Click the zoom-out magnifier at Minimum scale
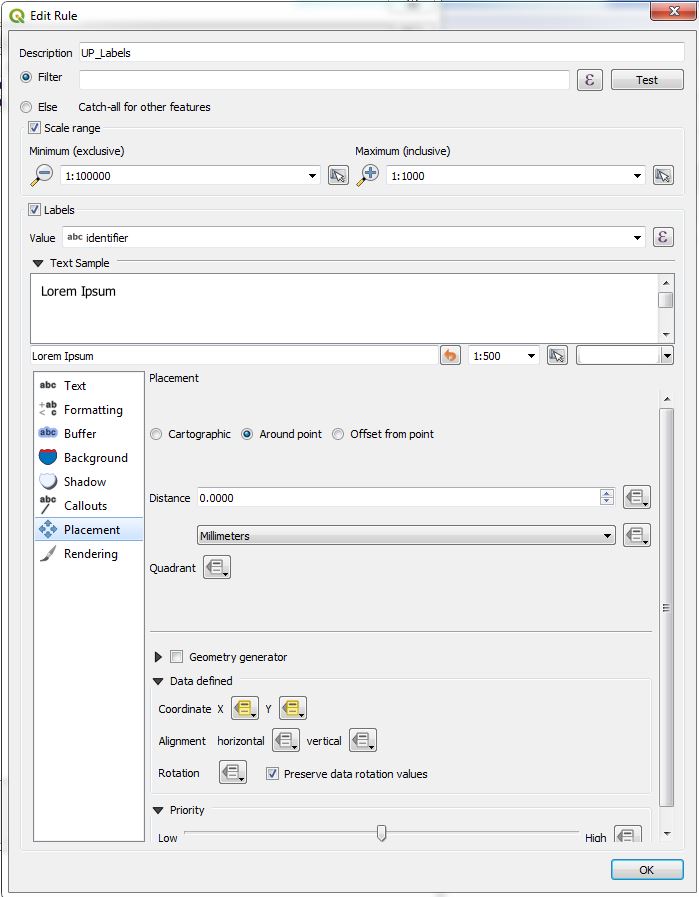Viewport: 699px width, 897px height. tap(42, 175)
